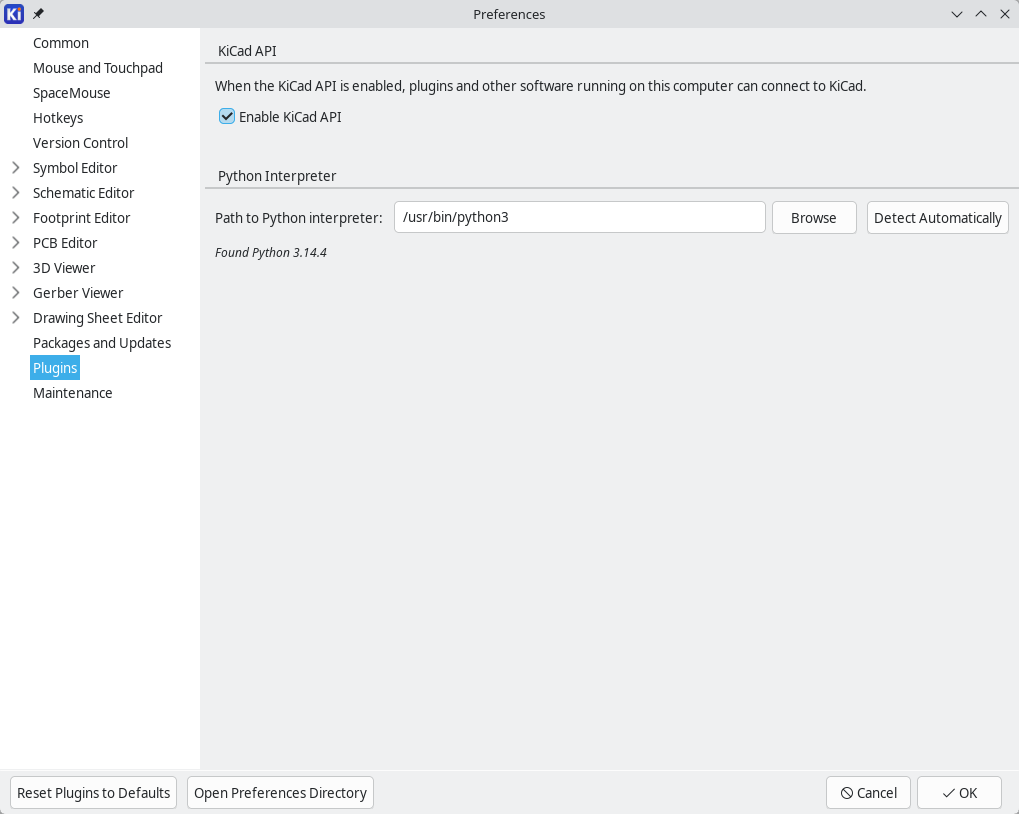The width and height of the screenshot is (1019, 814).
Task: Open Packages and Updates page
Action: 102,343
